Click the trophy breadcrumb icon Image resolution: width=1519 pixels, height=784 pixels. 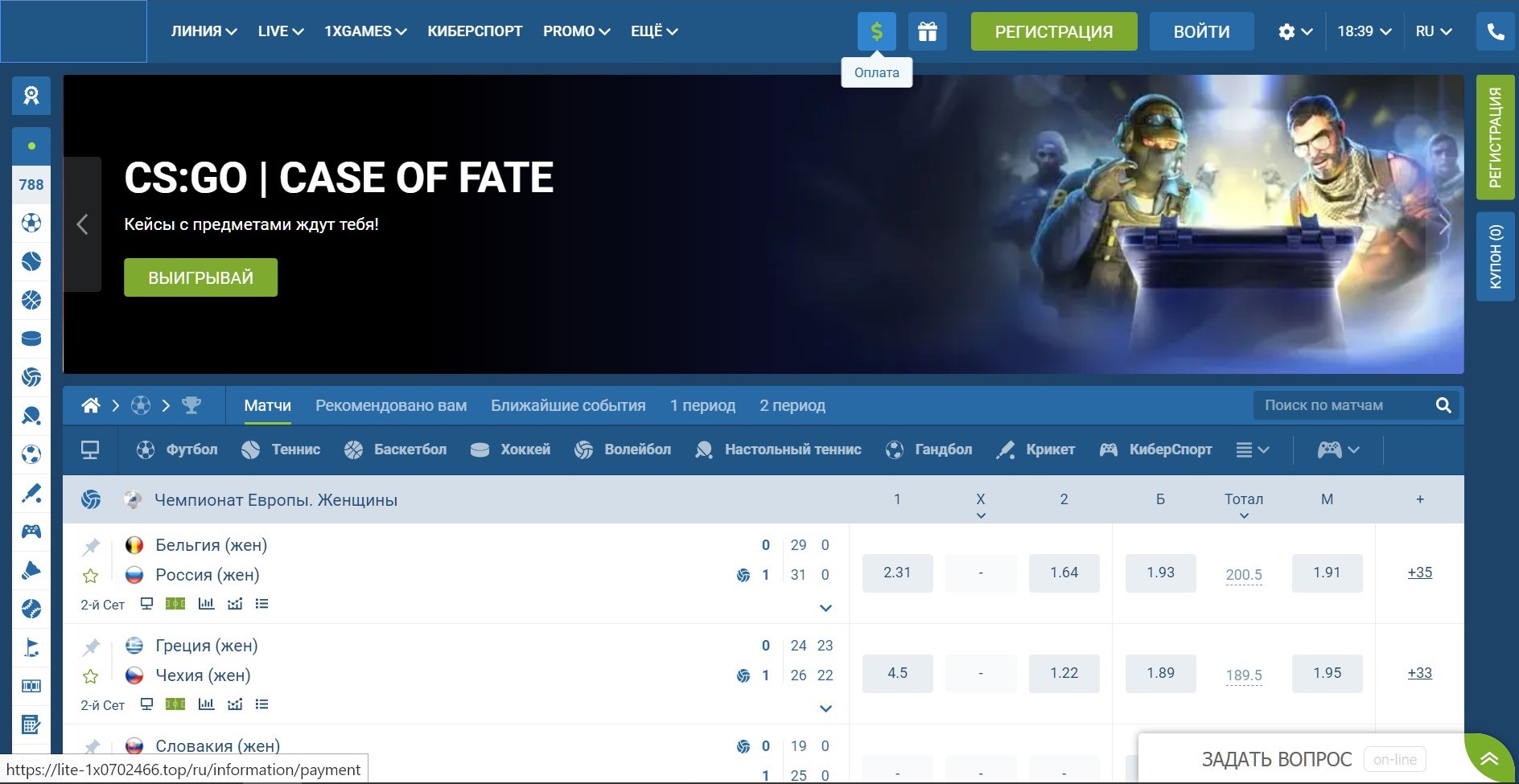[x=191, y=405]
